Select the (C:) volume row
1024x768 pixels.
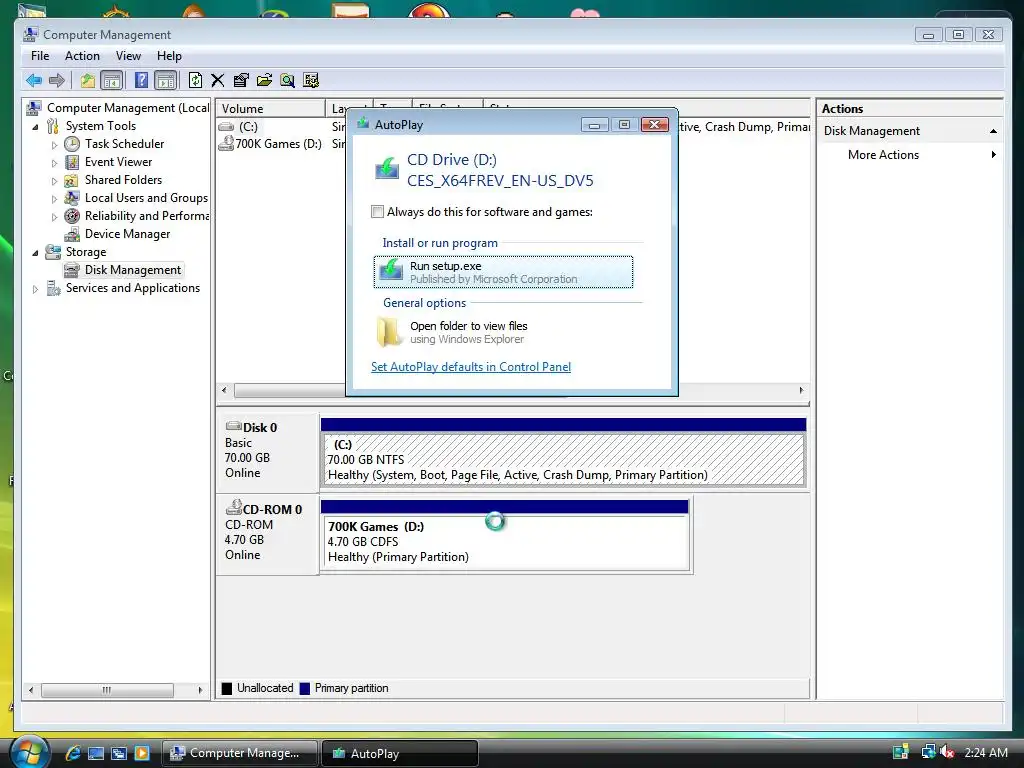[x=248, y=127]
